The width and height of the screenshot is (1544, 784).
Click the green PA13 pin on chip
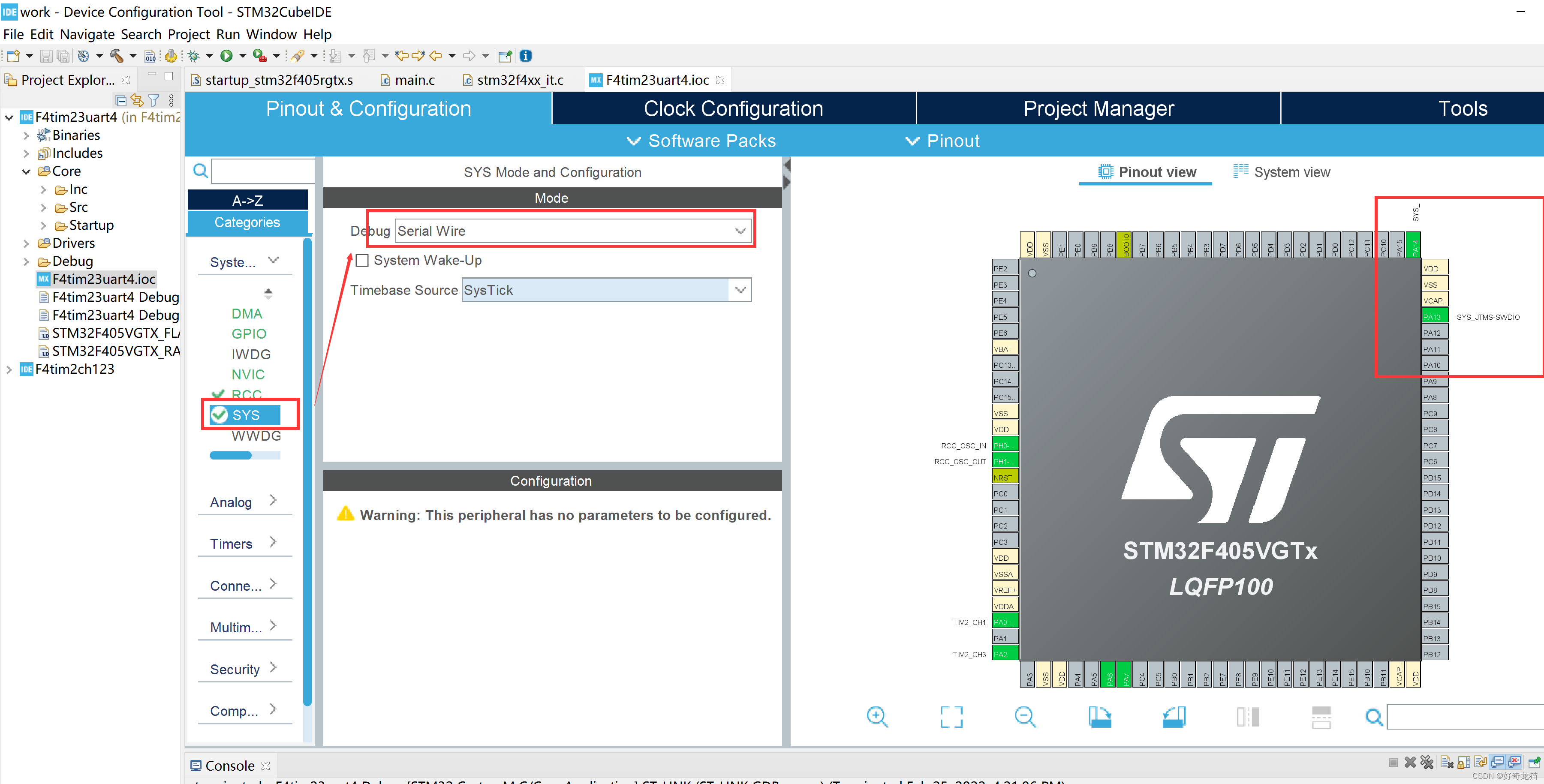pos(1434,316)
